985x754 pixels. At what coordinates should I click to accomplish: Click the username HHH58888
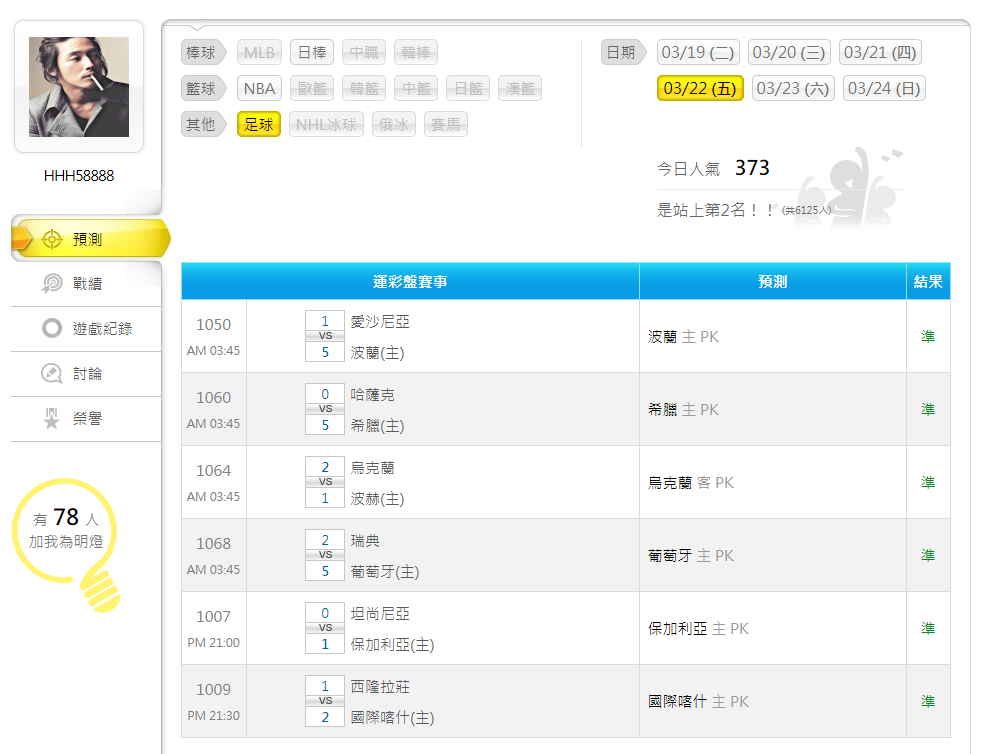pyautogui.click(x=79, y=176)
